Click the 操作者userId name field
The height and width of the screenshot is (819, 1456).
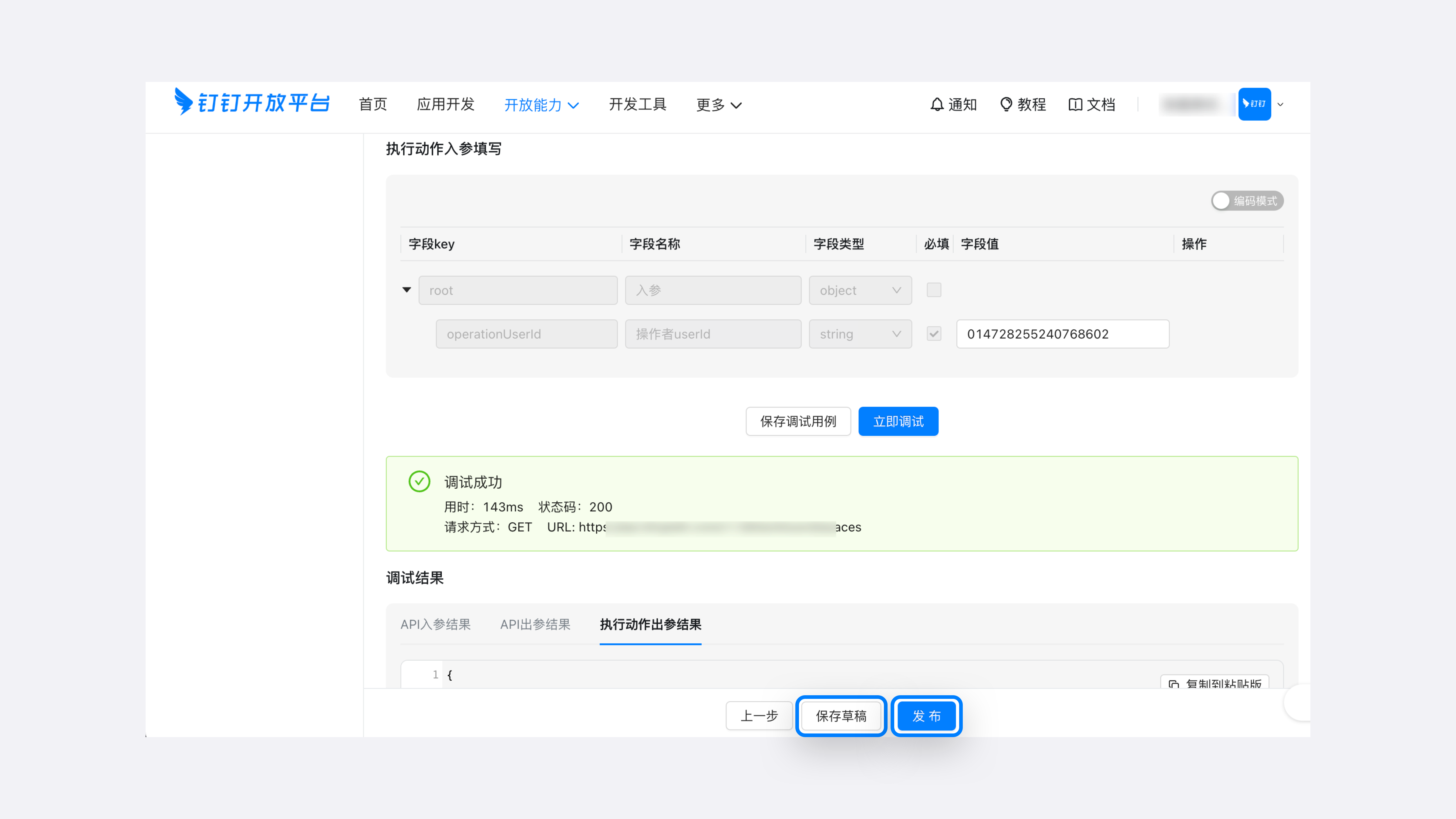713,333
